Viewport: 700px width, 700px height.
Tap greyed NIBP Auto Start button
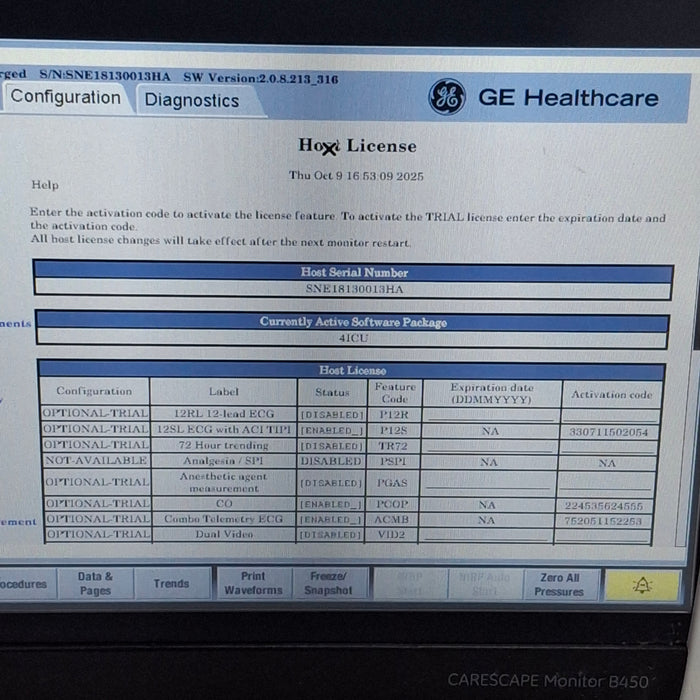tap(485, 584)
